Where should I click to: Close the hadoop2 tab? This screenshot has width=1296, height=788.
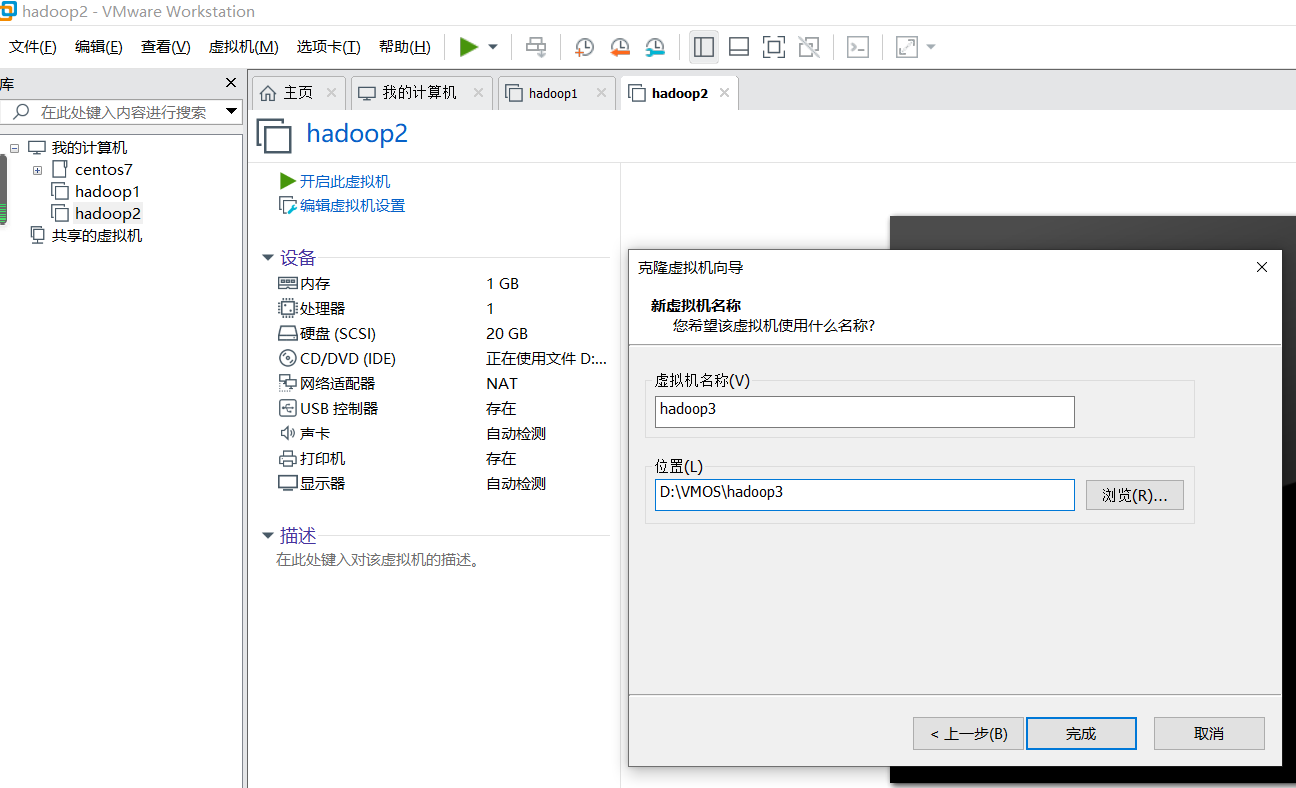tap(725, 93)
